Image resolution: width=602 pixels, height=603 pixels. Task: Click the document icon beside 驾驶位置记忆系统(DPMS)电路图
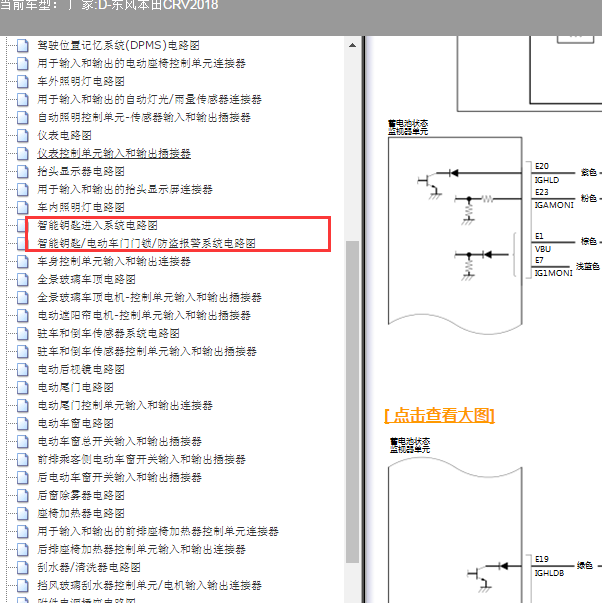[23, 45]
